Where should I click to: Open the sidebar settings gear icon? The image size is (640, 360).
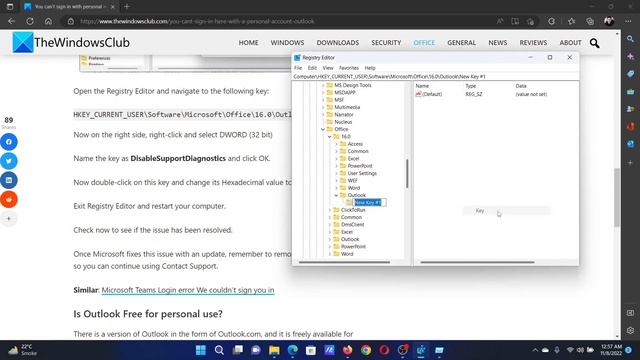click(x=631, y=330)
